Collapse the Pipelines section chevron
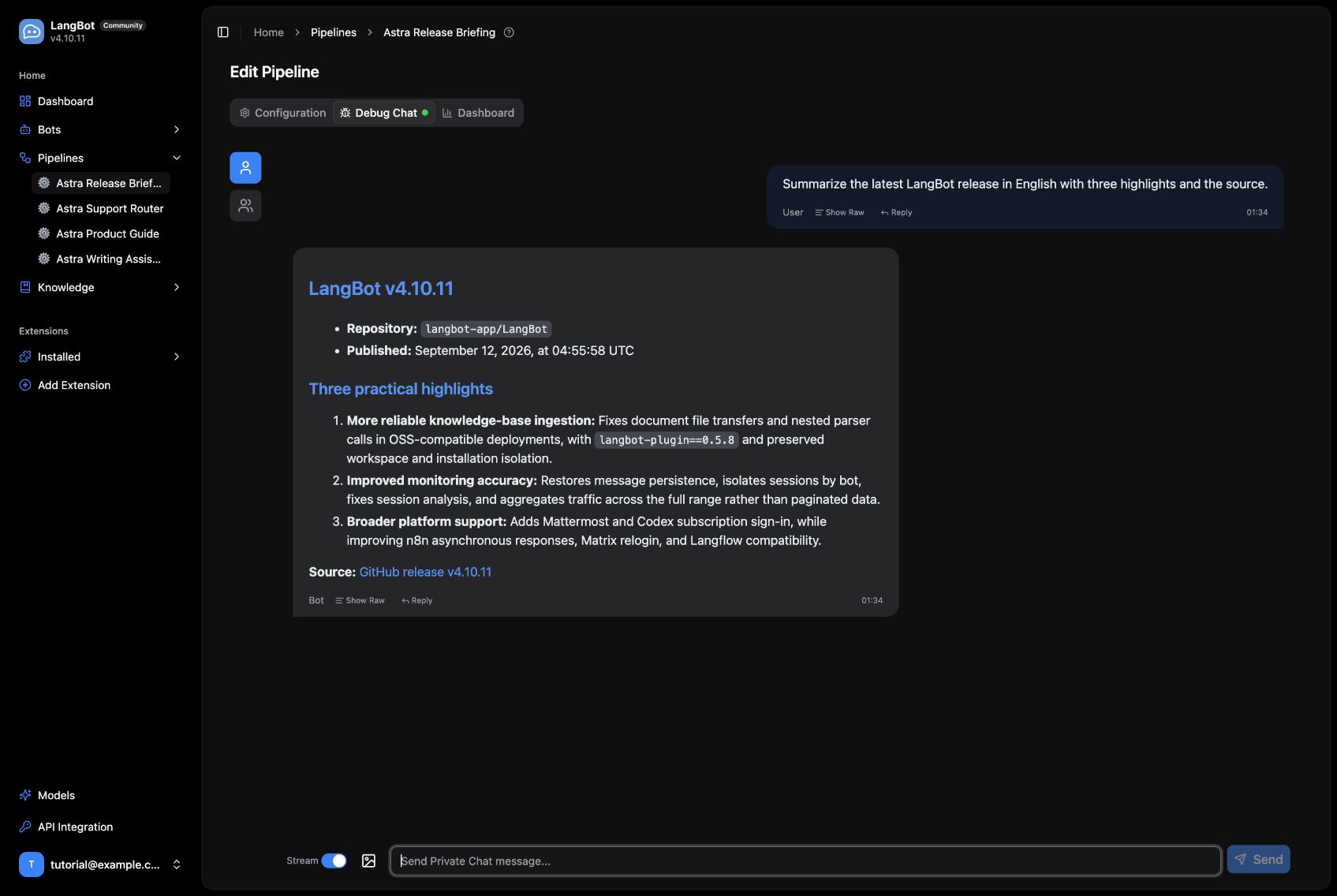1337x896 pixels. (177, 158)
